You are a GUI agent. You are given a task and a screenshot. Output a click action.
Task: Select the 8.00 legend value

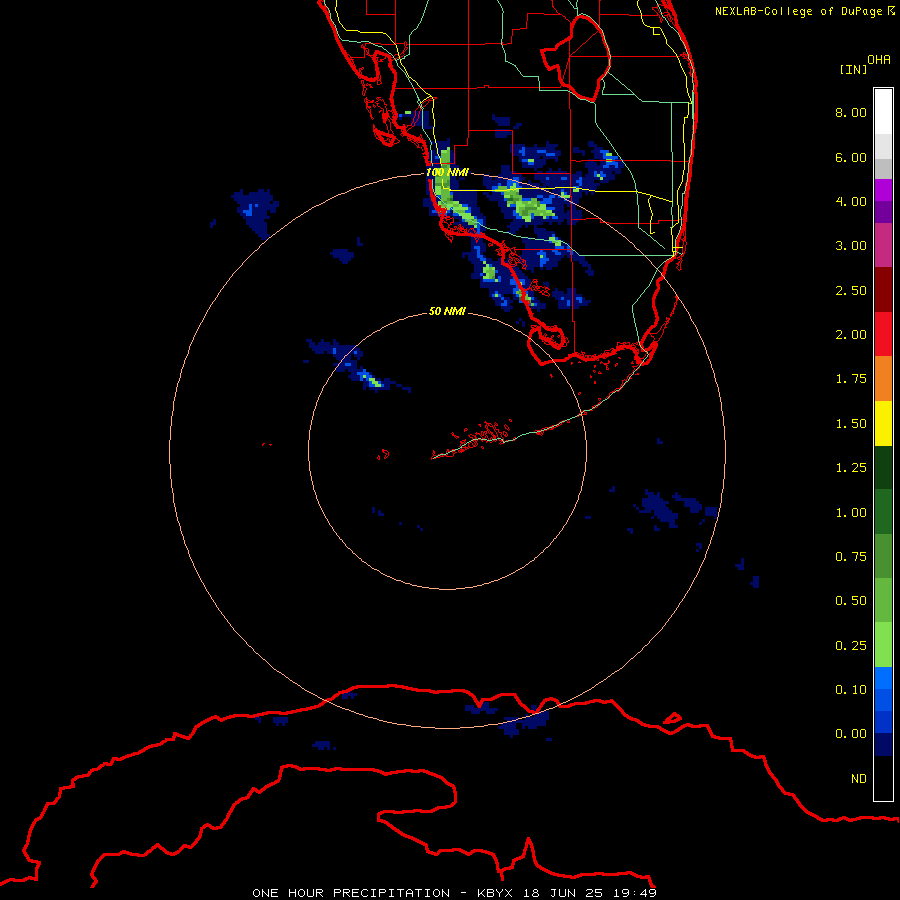click(851, 112)
